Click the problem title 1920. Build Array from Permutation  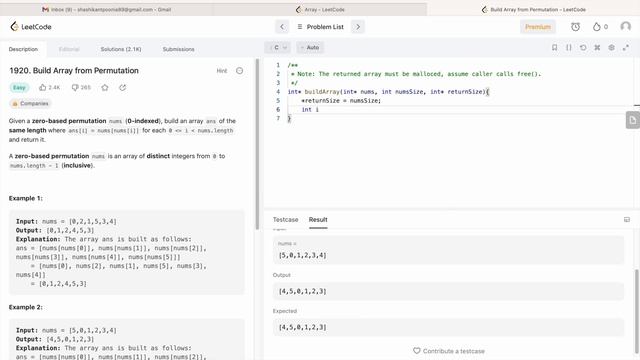coord(74,71)
